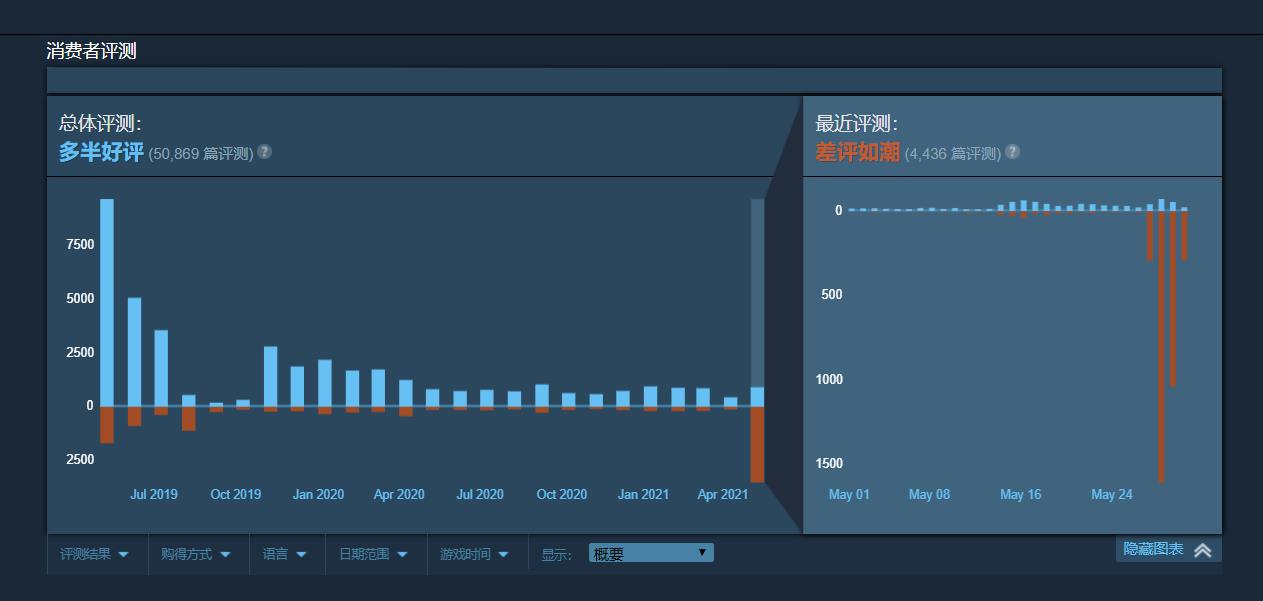Viewport: 1263px width, 601px height.
Task: Click the 差评如潮 recent rating link
Action: (857, 152)
